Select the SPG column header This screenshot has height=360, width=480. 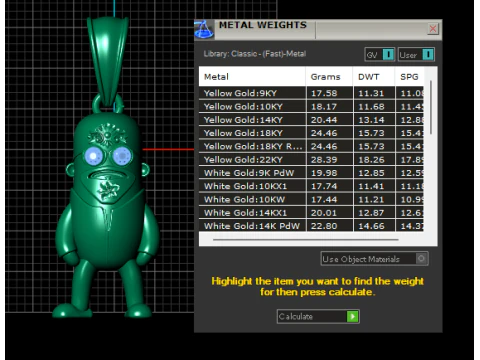[x=410, y=77]
